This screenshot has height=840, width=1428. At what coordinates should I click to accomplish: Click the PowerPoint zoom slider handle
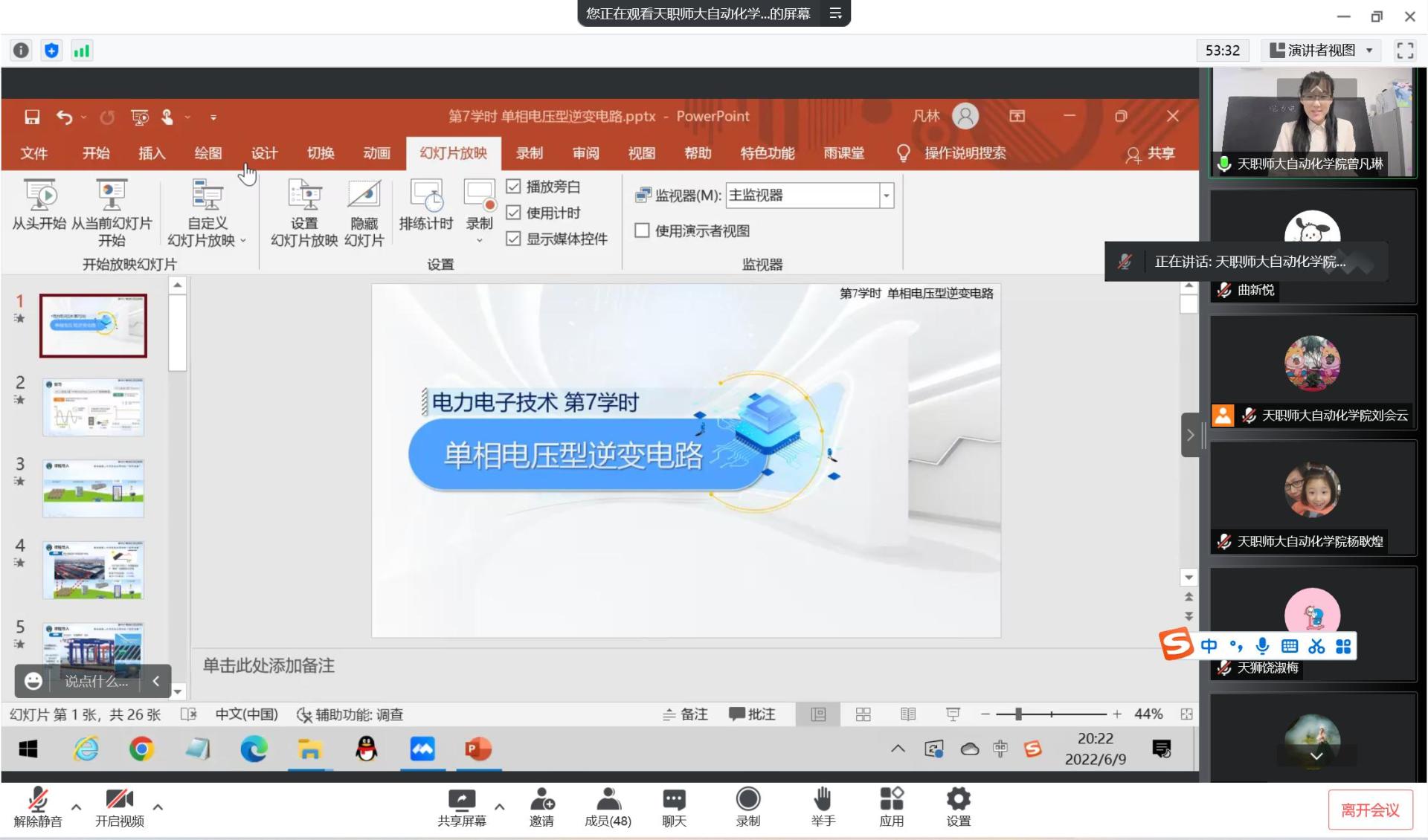[x=1018, y=714]
